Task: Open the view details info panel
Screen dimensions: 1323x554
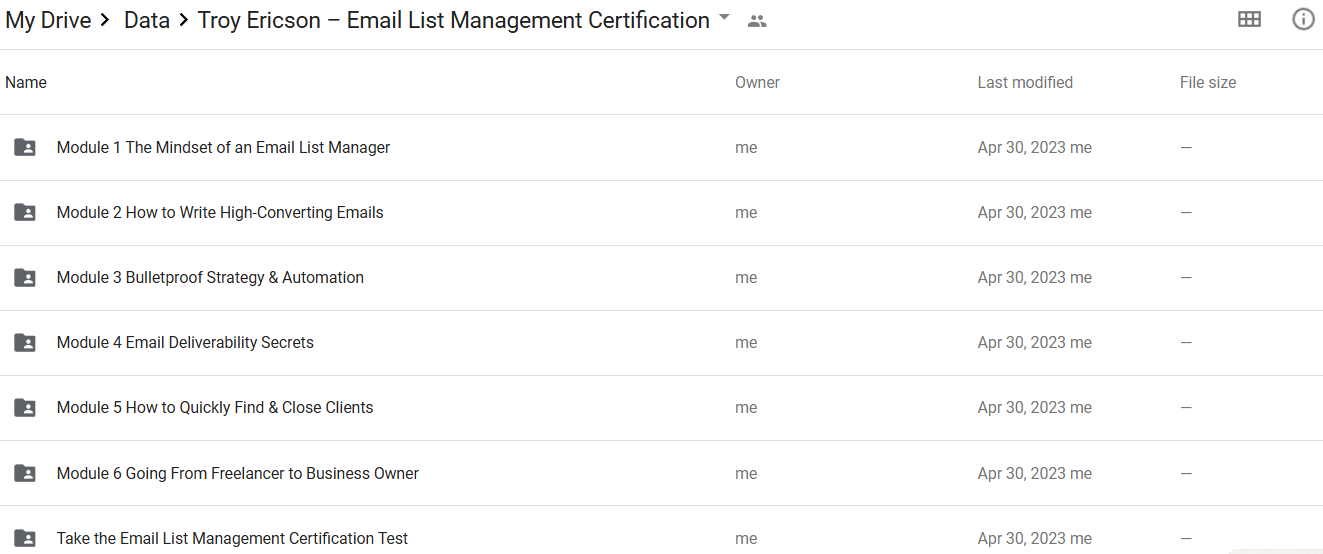Action: 1303,19
